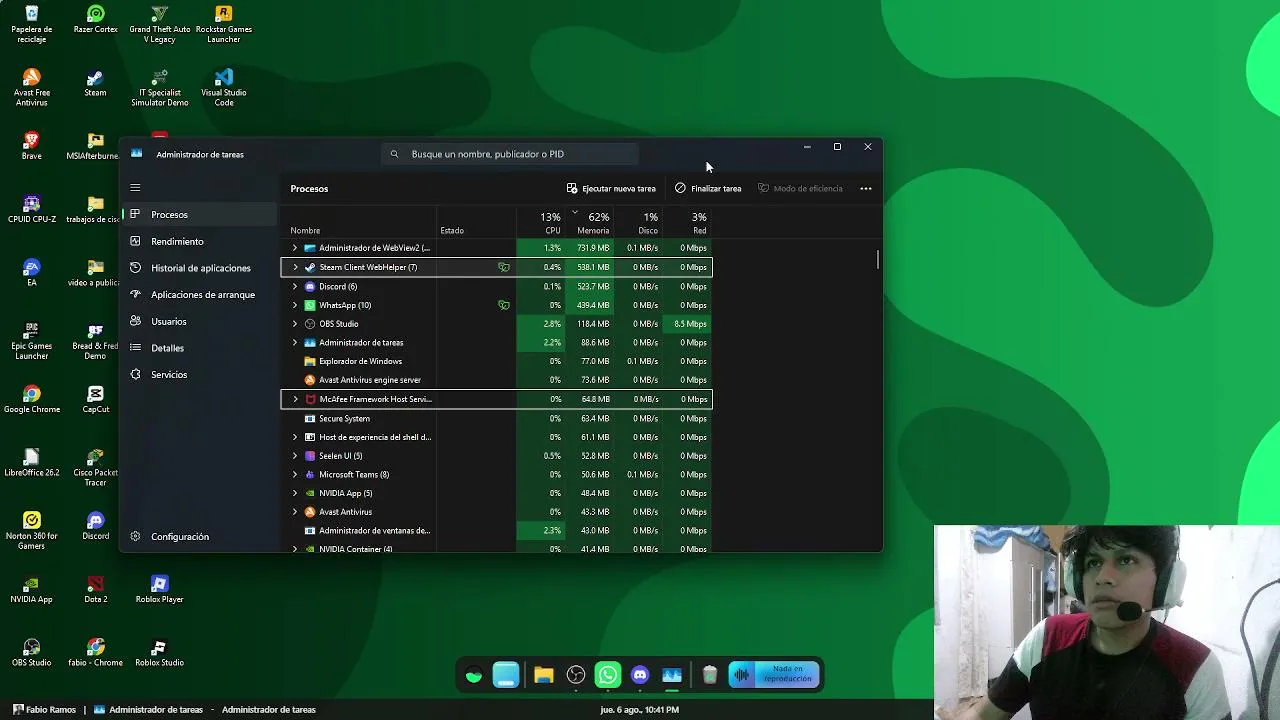The image size is (1280, 720).
Task: Click the Avast Antivirus engine server icon
Action: [x=310, y=380]
